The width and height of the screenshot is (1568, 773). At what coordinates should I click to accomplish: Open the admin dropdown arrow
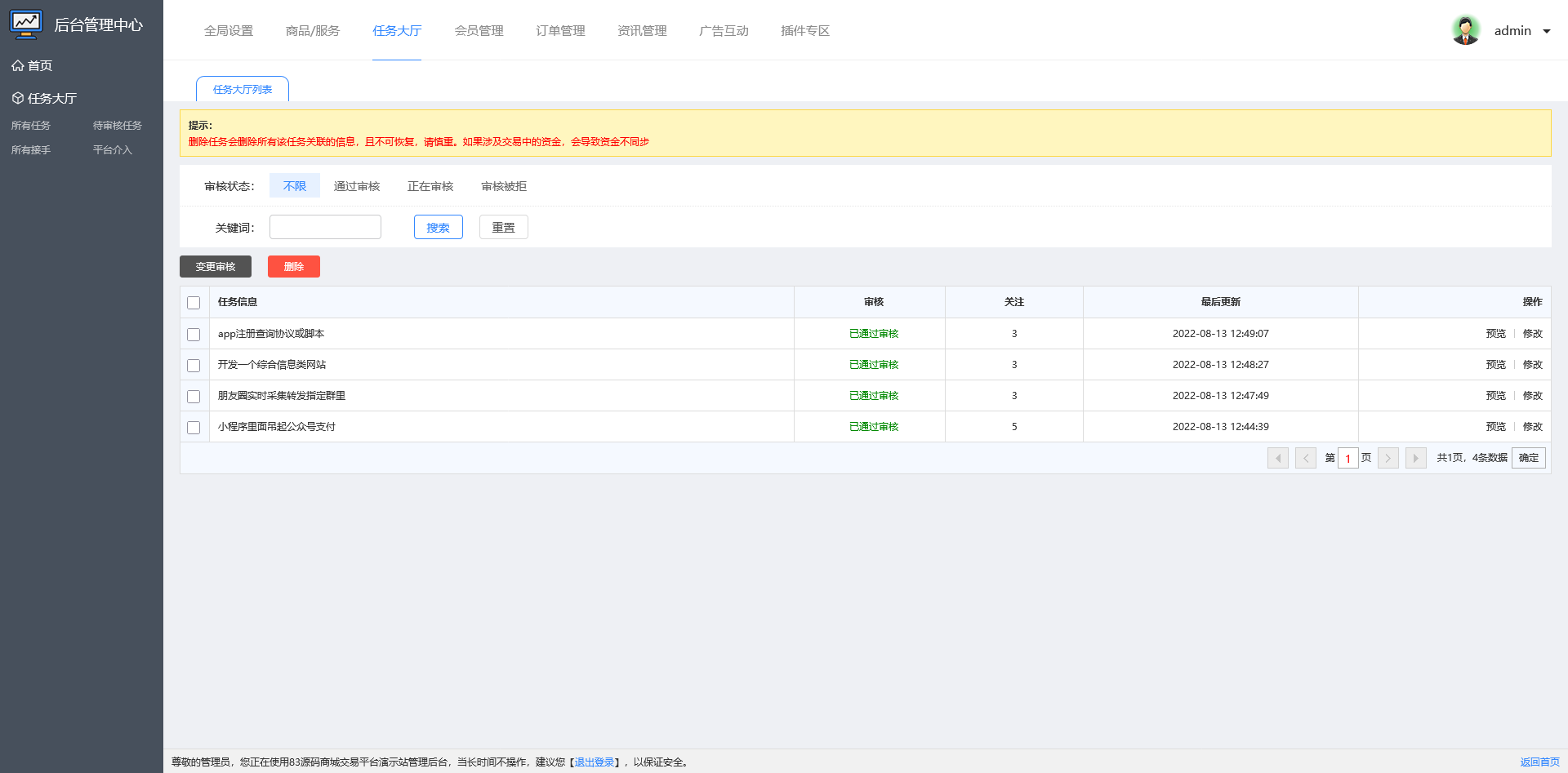pyautogui.click(x=1546, y=31)
